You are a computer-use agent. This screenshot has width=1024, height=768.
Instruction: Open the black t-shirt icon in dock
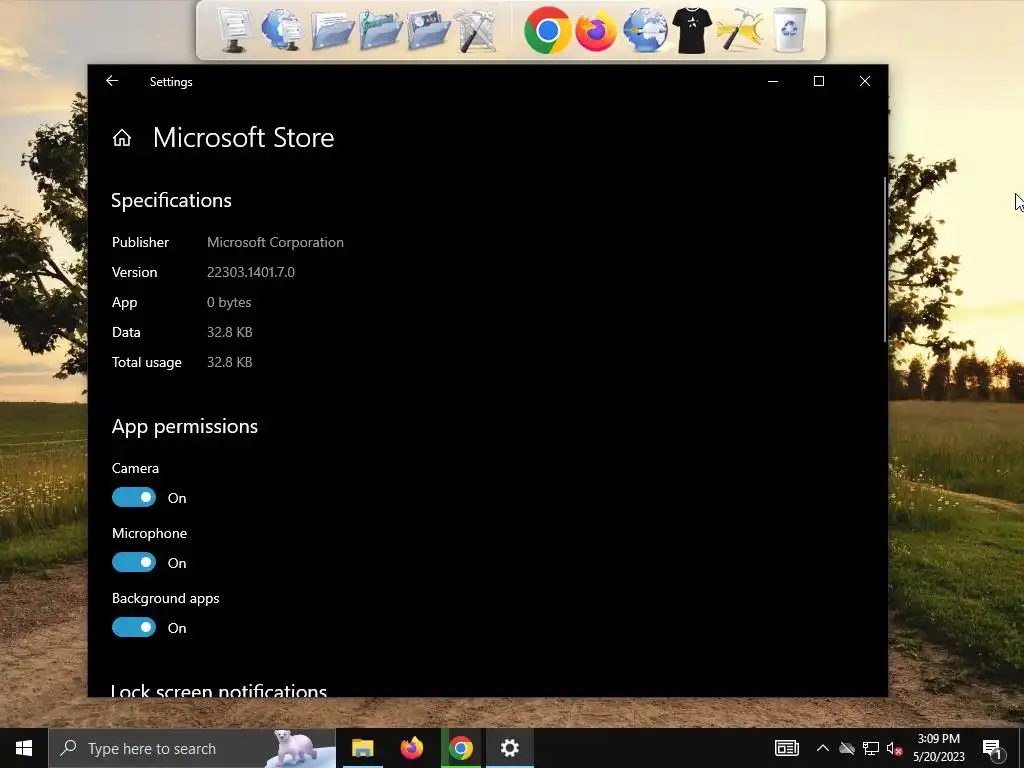(x=692, y=30)
